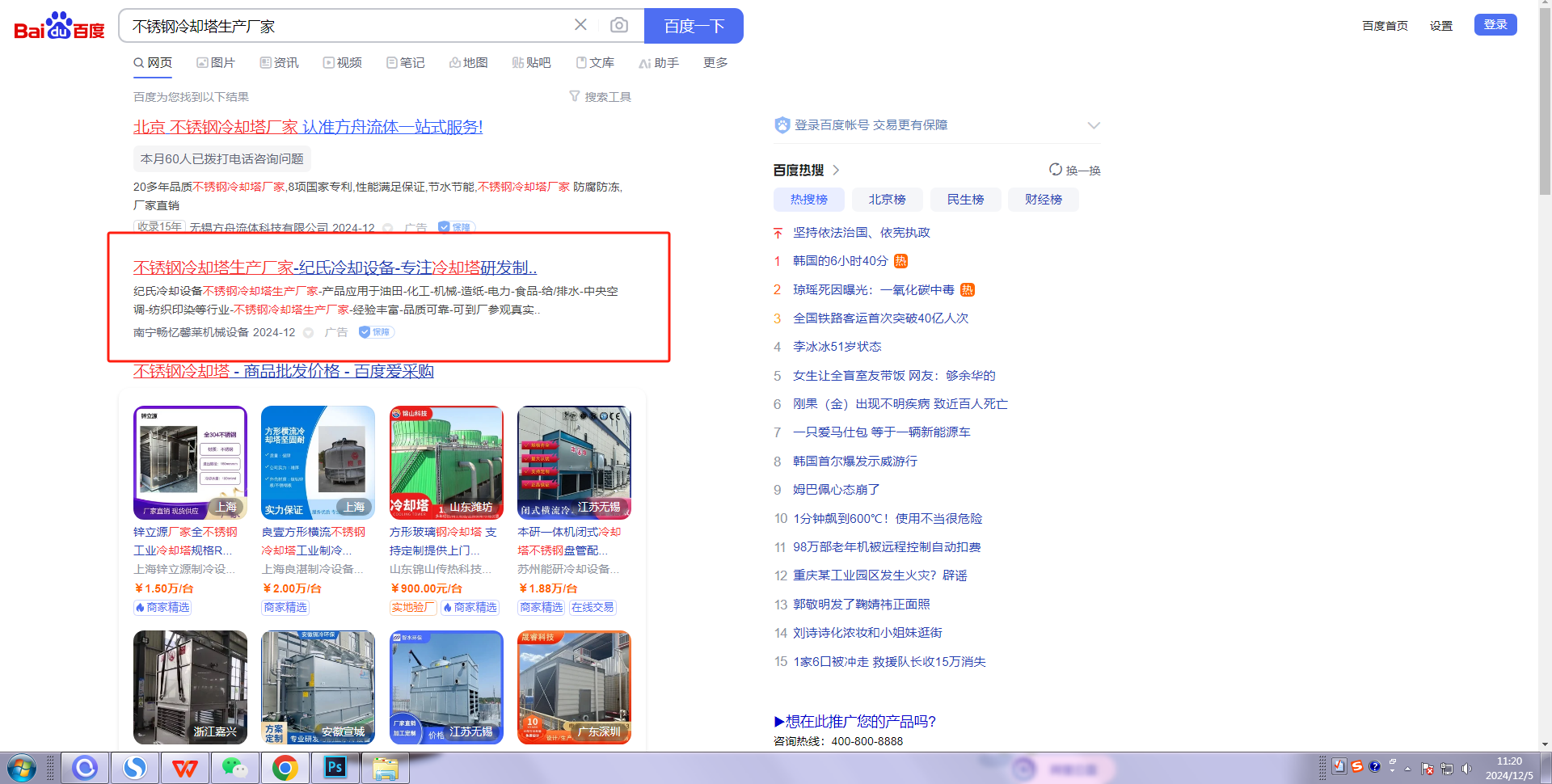The width and height of the screenshot is (1552, 784).
Task: Open Photoshop from the taskbar
Action: click(x=335, y=768)
